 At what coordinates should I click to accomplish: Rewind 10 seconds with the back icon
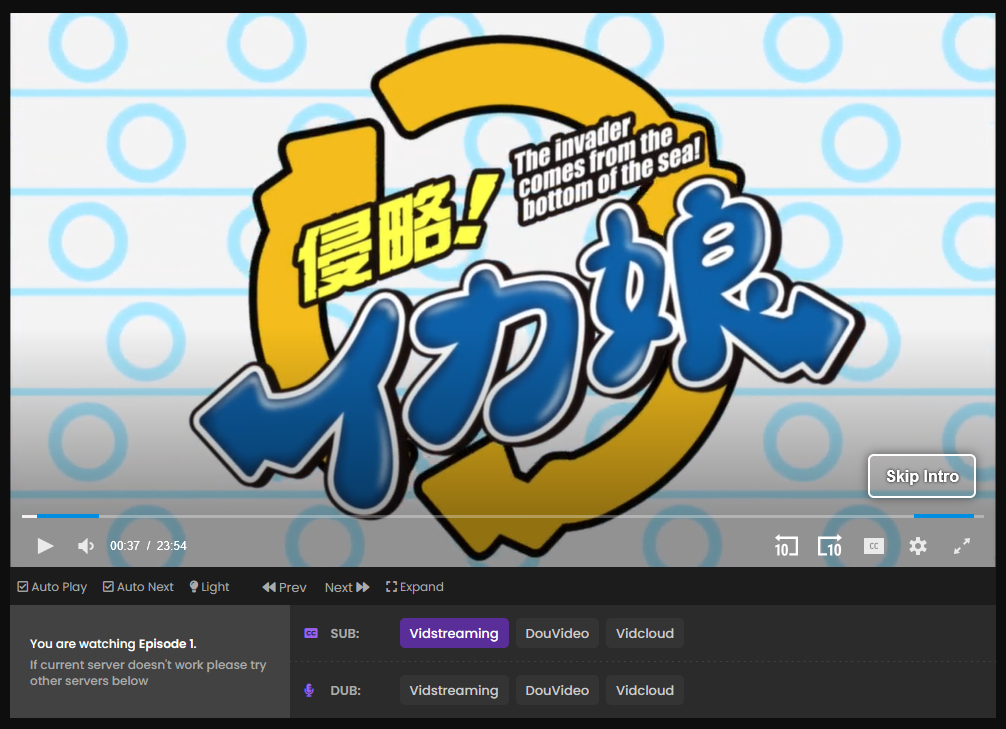[786, 546]
